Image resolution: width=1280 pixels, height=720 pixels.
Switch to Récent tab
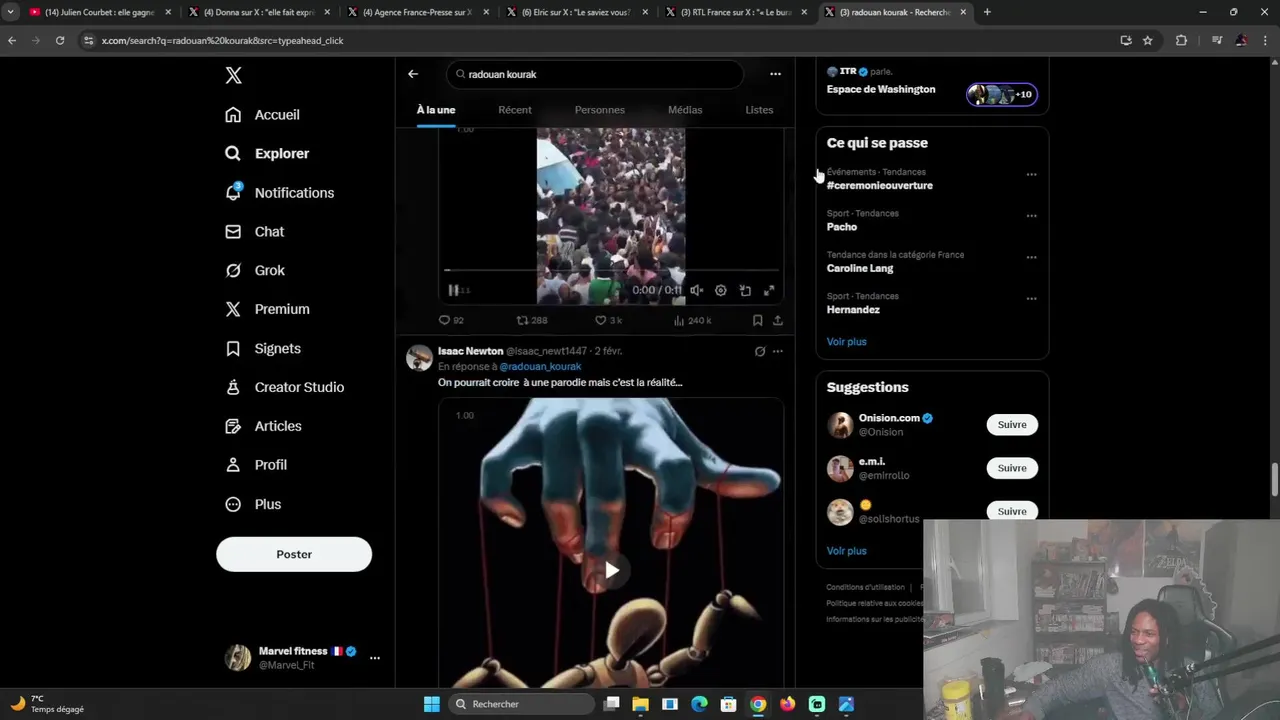(515, 110)
